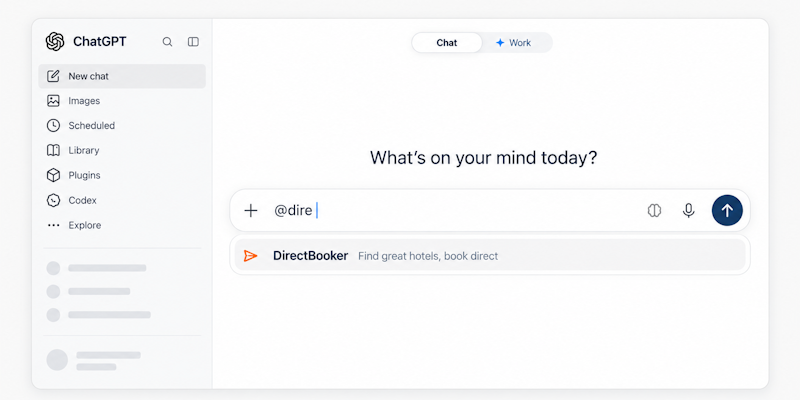Open New chat from sidebar
Screen dimensions: 800x400
pos(122,76)
